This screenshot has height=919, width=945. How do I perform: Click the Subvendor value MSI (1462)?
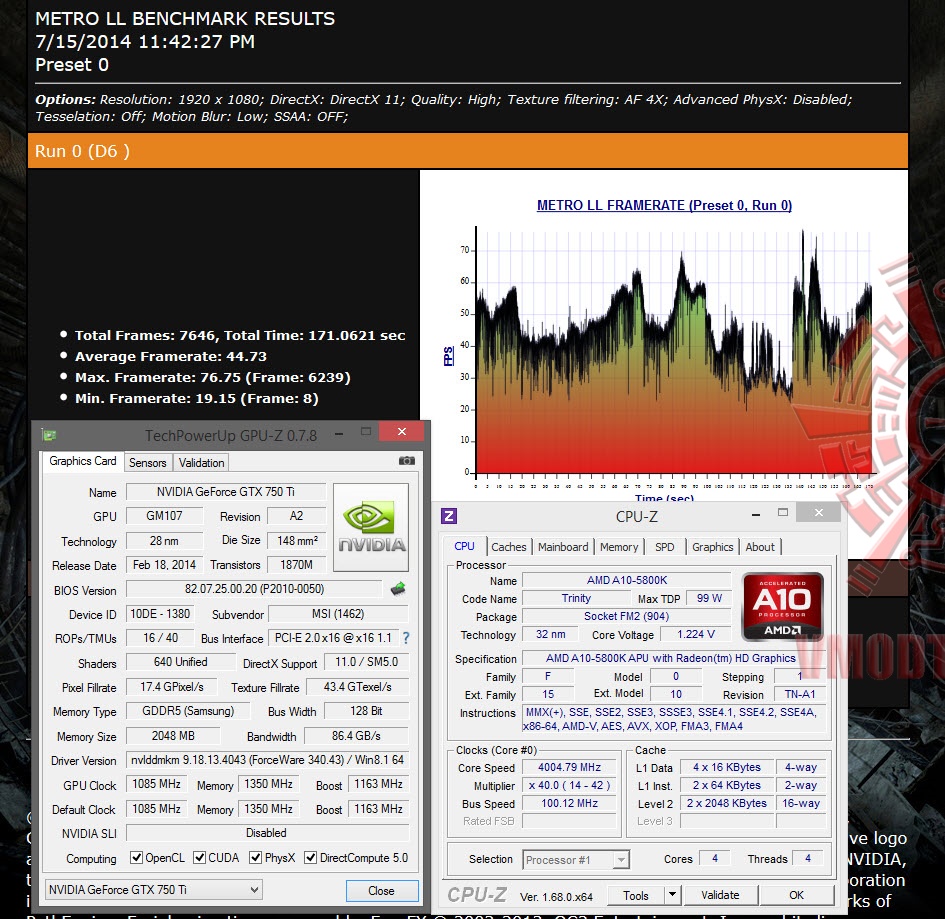[338, 613]
